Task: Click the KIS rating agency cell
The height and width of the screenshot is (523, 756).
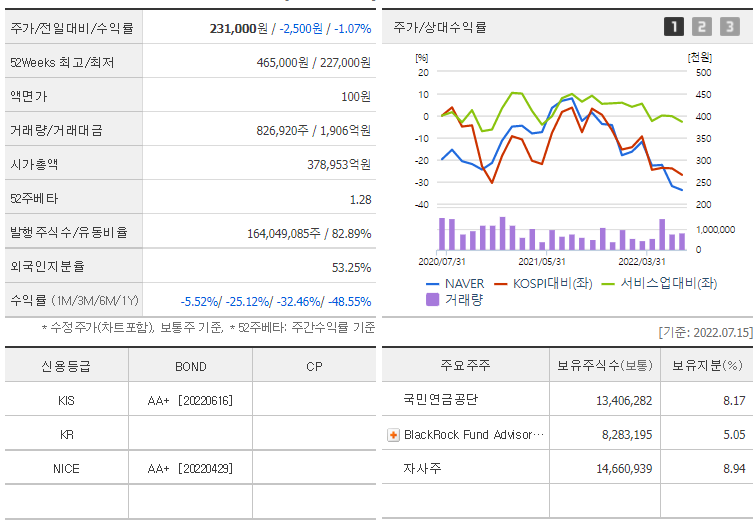Action: [66, 401]
